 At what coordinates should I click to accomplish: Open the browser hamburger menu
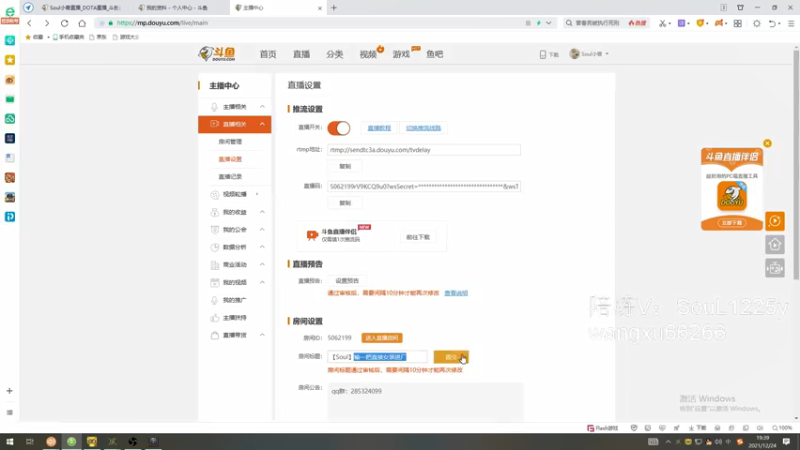pos(791,23)
